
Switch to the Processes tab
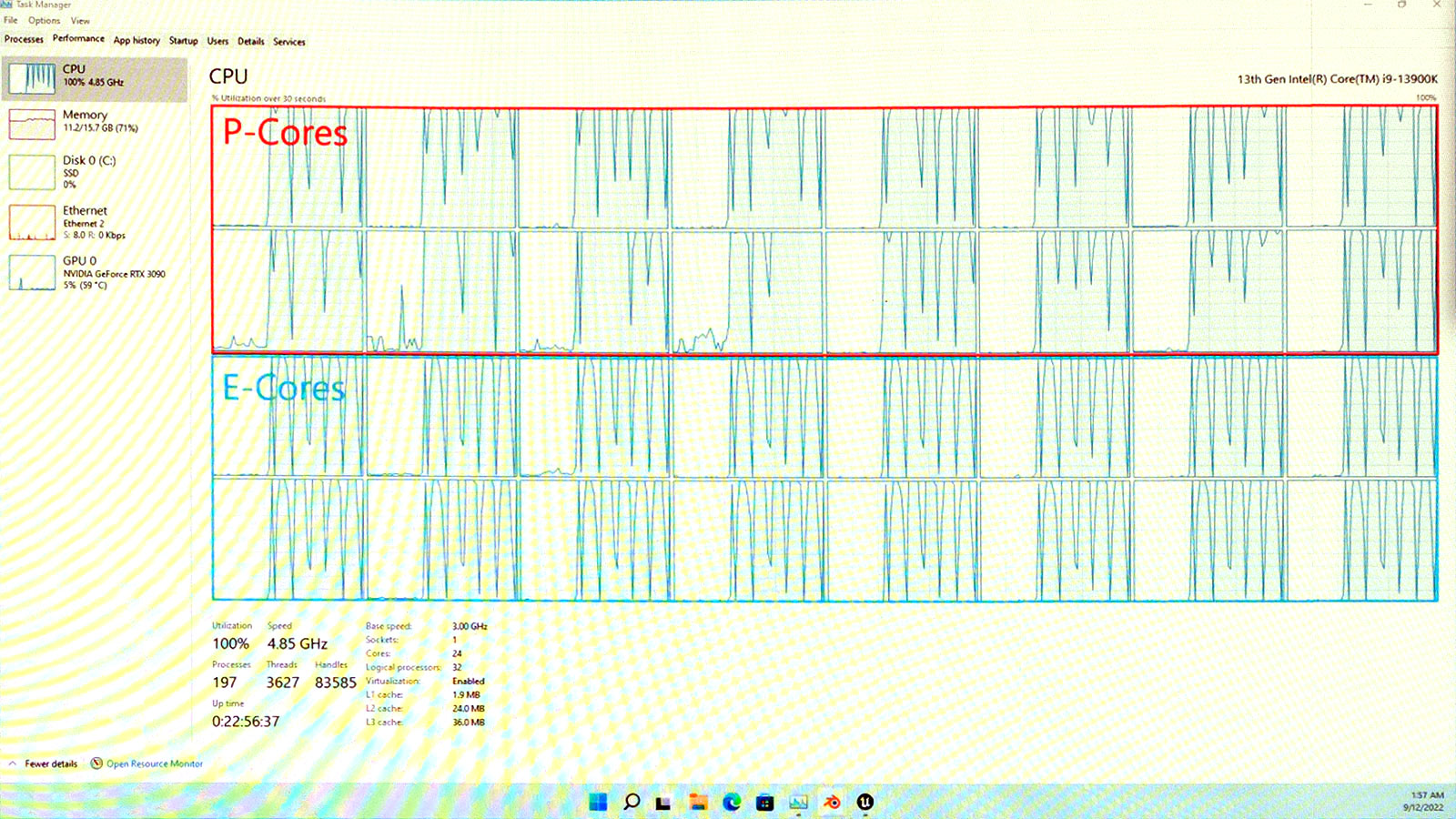[24, 39]
